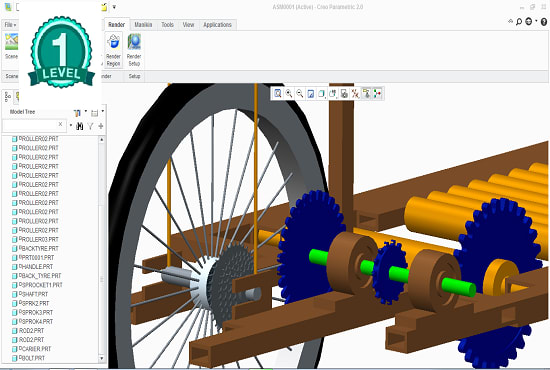The height and width of the screenshot is (370, 550).
Task: Expand the search field dropdown arrow
Action: coord(71,125)
